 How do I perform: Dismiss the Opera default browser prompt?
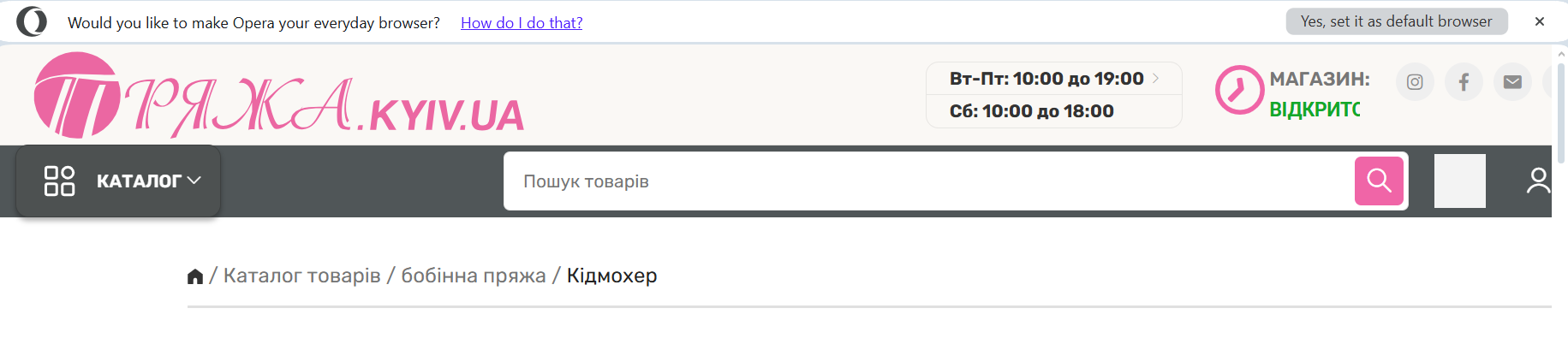pos(1540,21)
